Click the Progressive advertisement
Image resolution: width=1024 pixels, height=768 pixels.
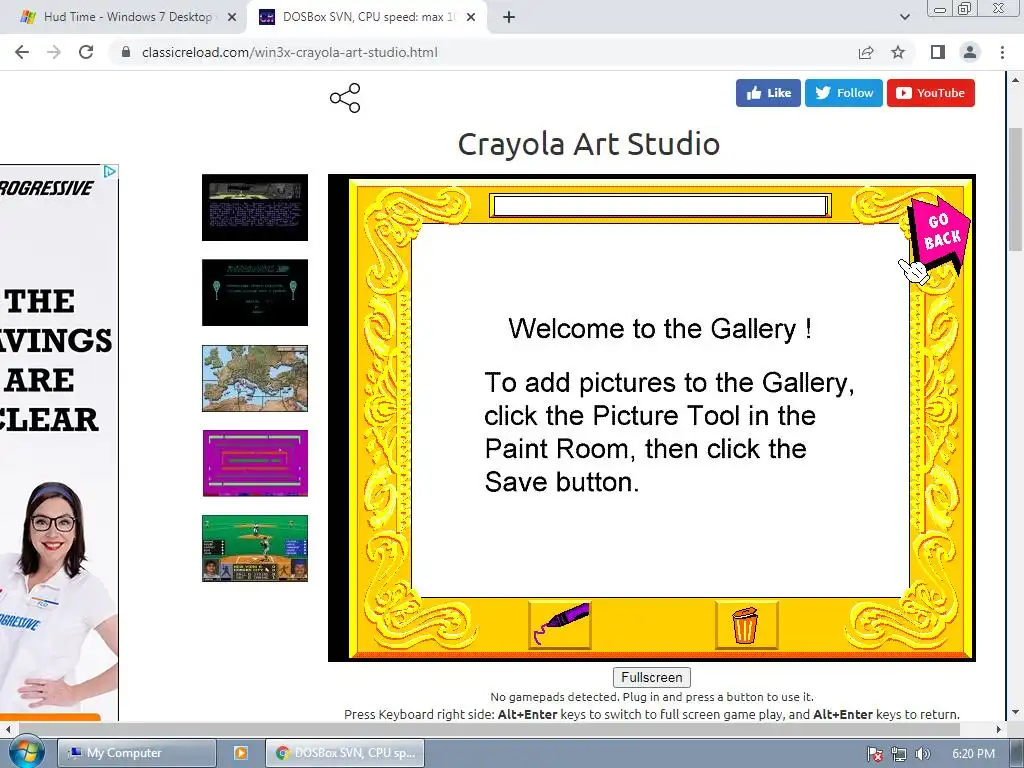tap(59, 443)
